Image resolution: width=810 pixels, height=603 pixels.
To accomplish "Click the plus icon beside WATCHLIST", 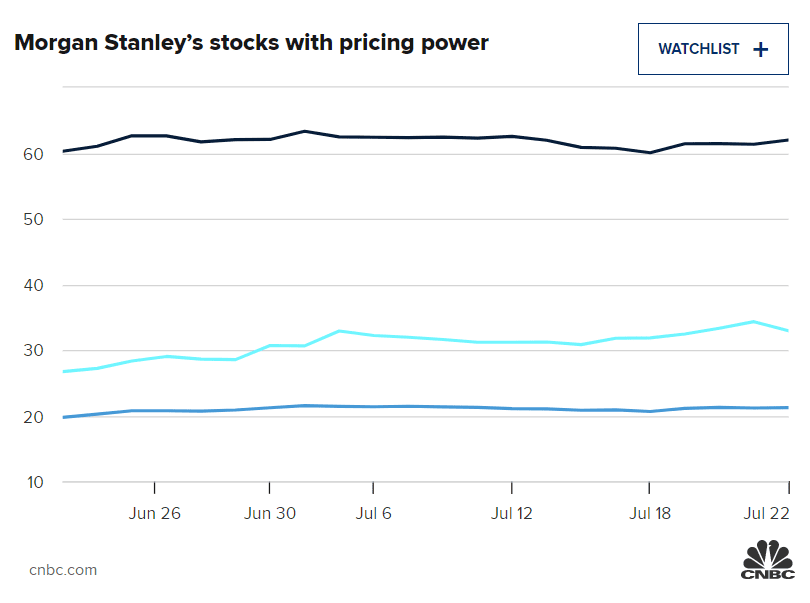I will click(761, 49).
